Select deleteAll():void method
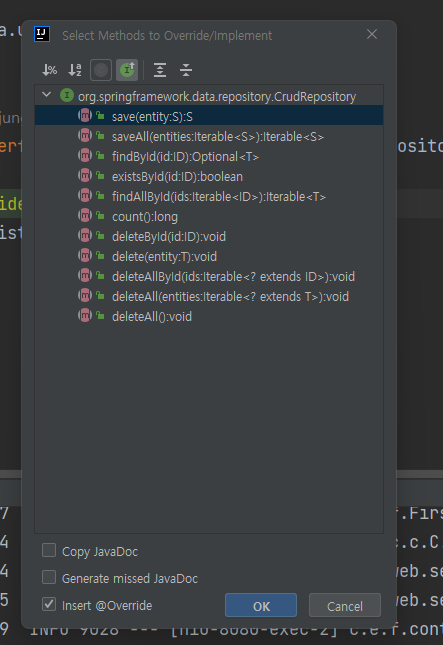 click(x=209, y=316)
